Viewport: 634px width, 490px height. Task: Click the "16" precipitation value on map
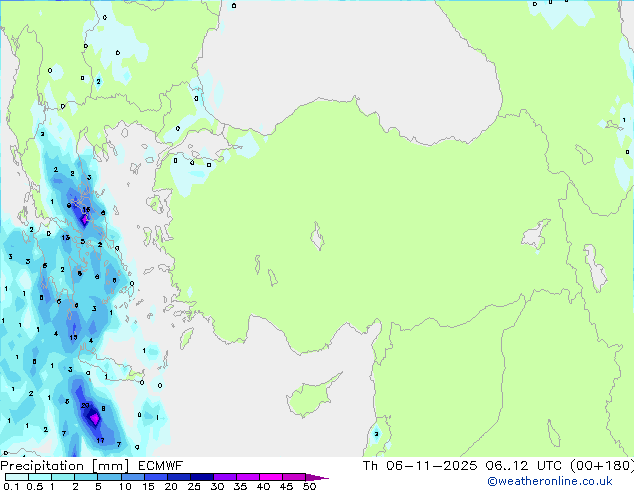86,210
